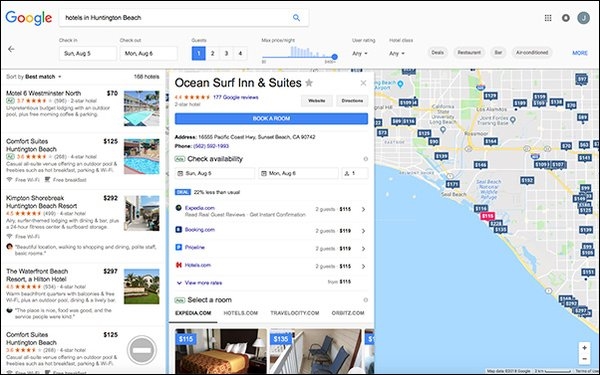
Task: Adjust the max price per night slider handle
Action: (334, 57)
